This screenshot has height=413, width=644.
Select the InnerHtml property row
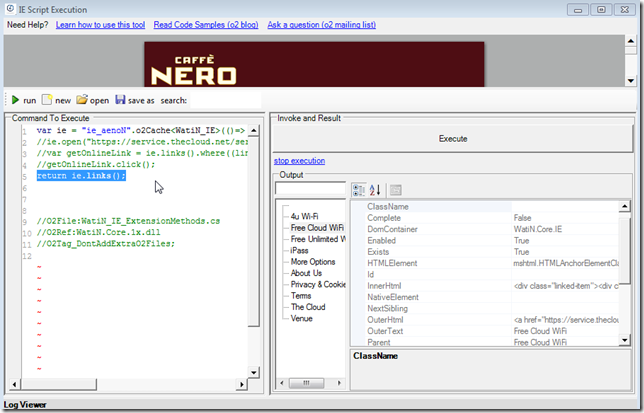390,284
